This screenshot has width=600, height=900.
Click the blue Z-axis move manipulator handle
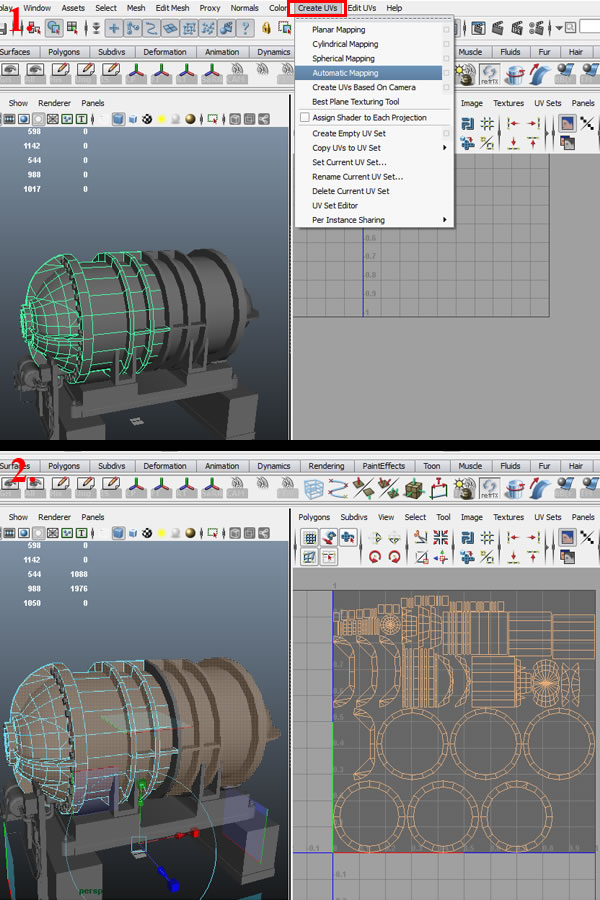click(165, 874)
